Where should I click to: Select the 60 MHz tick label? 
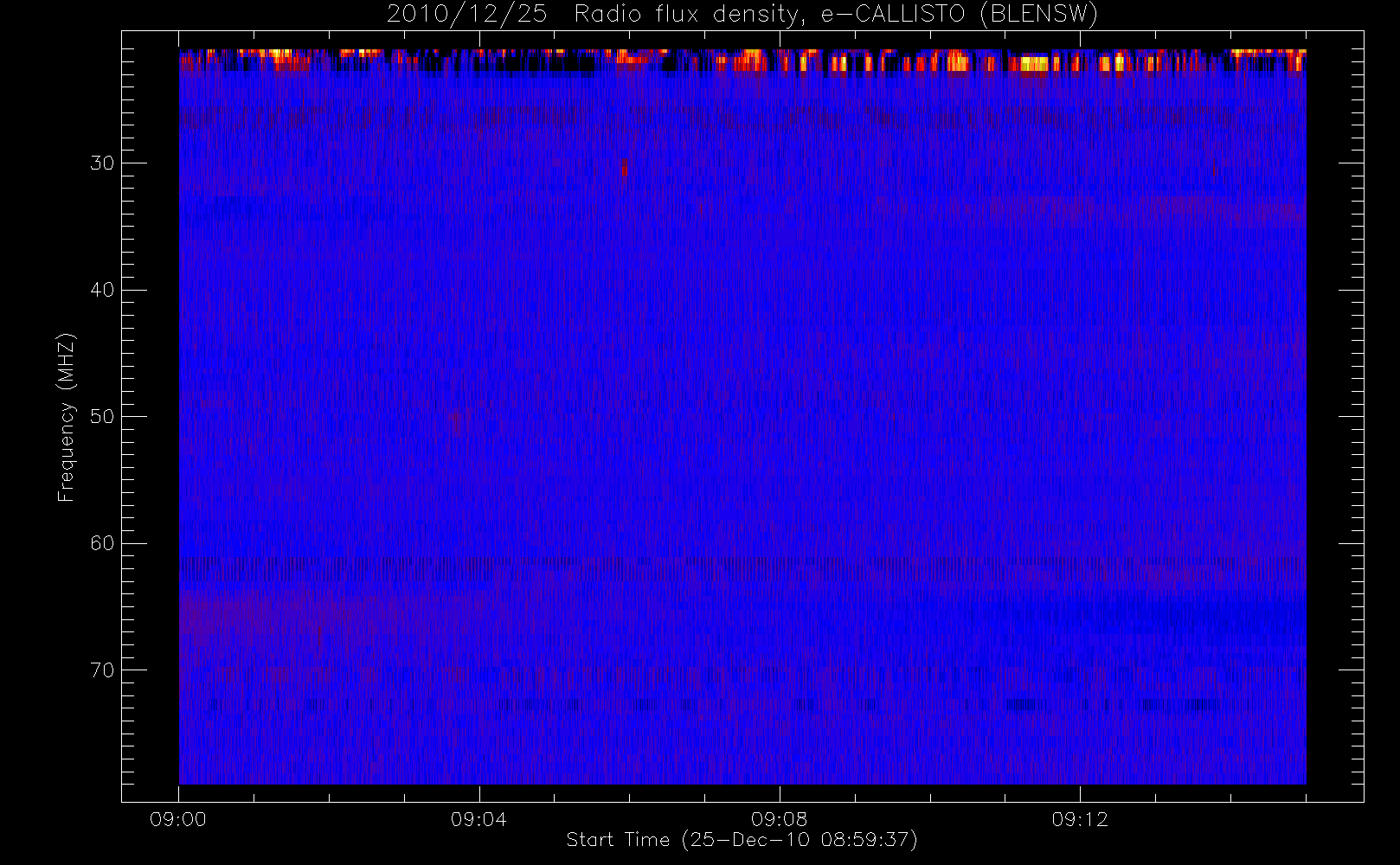(102, 543)
